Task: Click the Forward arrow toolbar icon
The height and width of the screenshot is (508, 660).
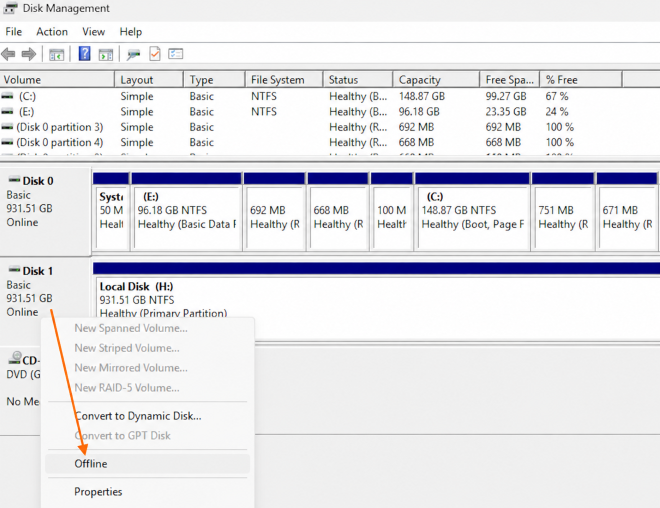Action: click(x=29, y=54)
